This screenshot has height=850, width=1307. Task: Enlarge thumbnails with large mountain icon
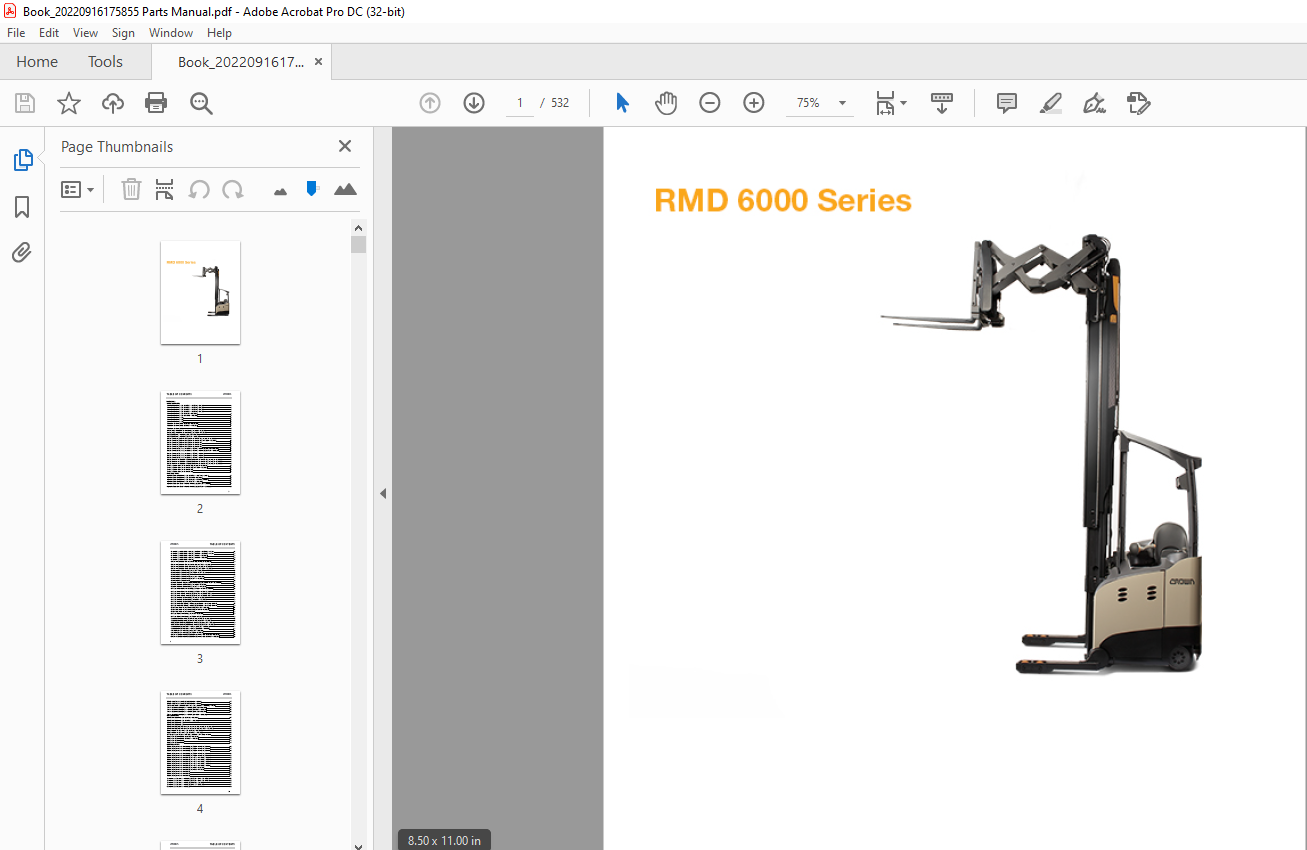pos(345,189)
